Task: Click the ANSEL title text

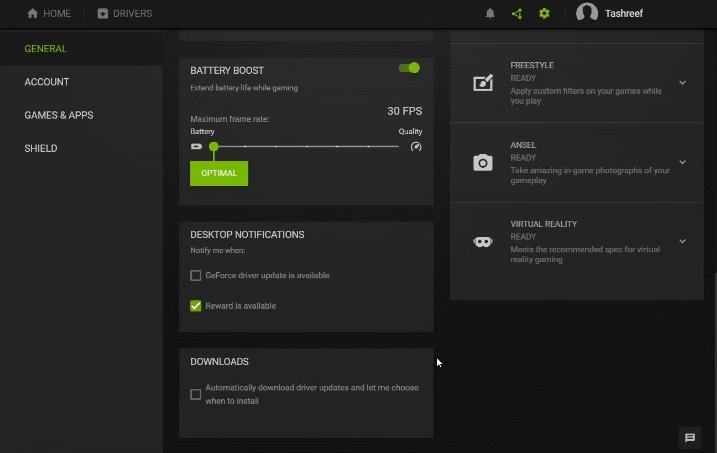Action: (523, 145)
